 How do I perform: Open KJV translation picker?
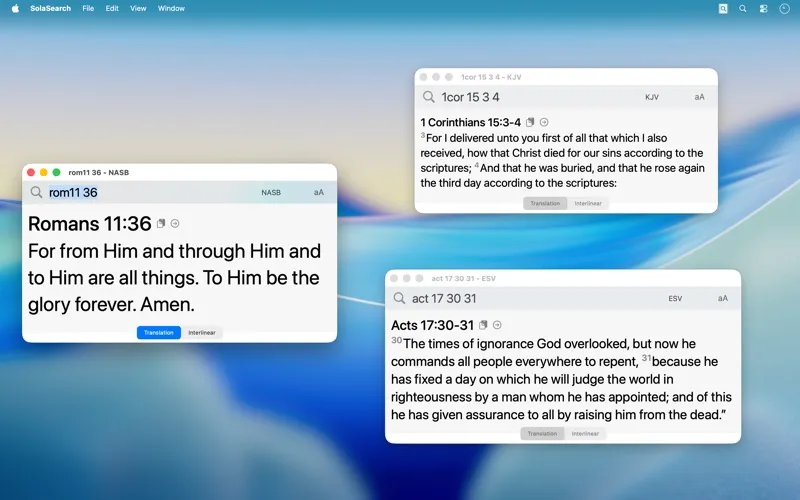click(x=652, y=97)
